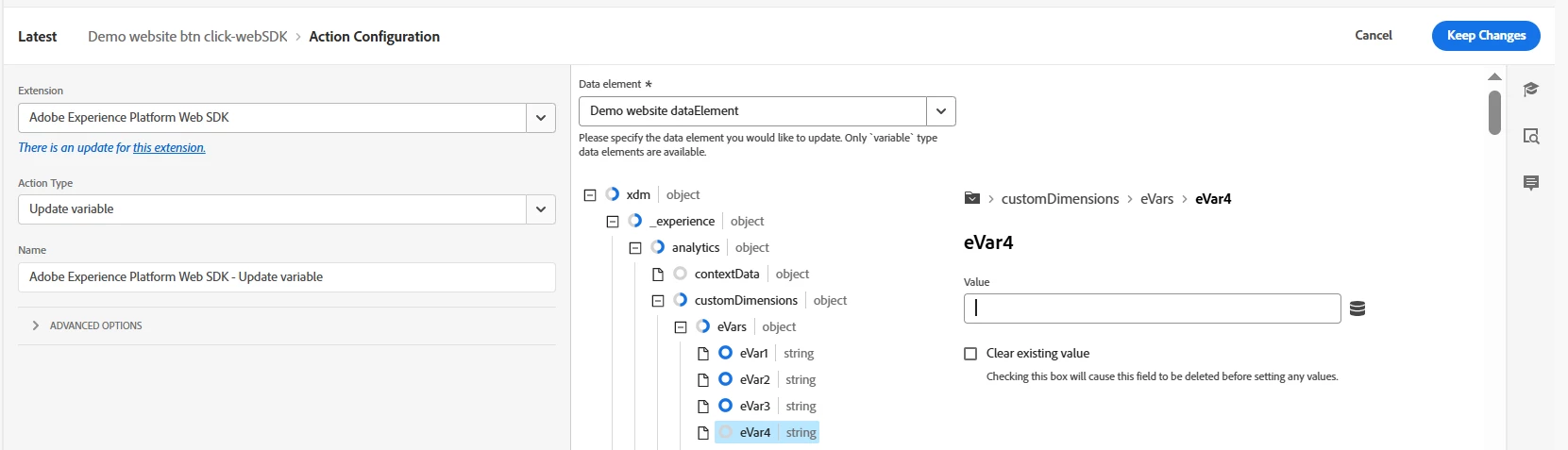Click the eVar1 file icon

click(703, 354)
